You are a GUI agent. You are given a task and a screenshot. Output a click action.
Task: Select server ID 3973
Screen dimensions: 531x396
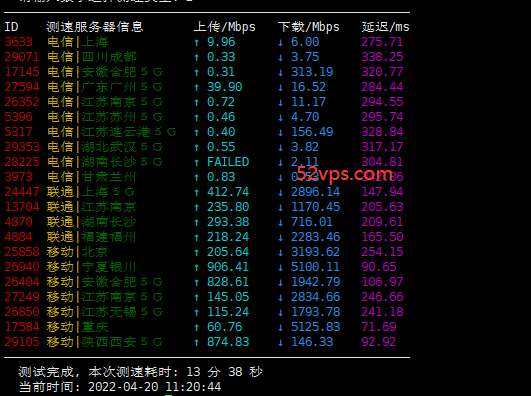coord(19,177)
